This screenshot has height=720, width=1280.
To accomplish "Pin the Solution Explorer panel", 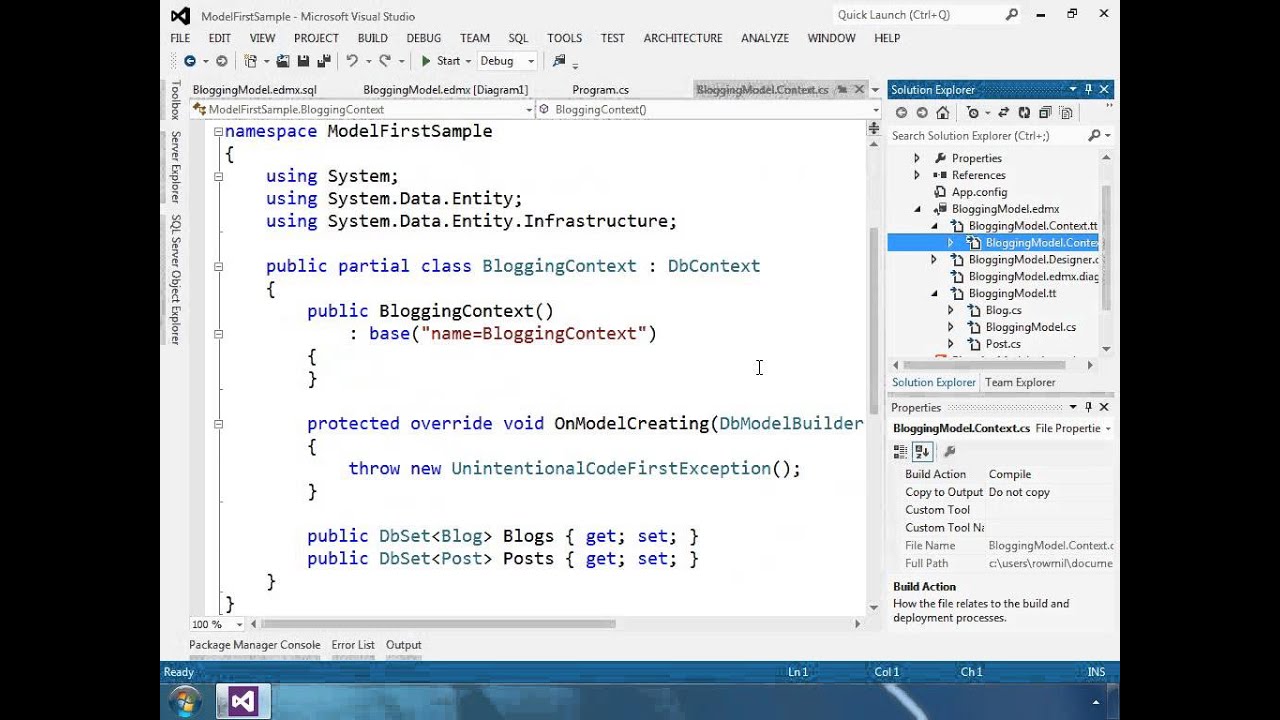I will (1088, 89).
